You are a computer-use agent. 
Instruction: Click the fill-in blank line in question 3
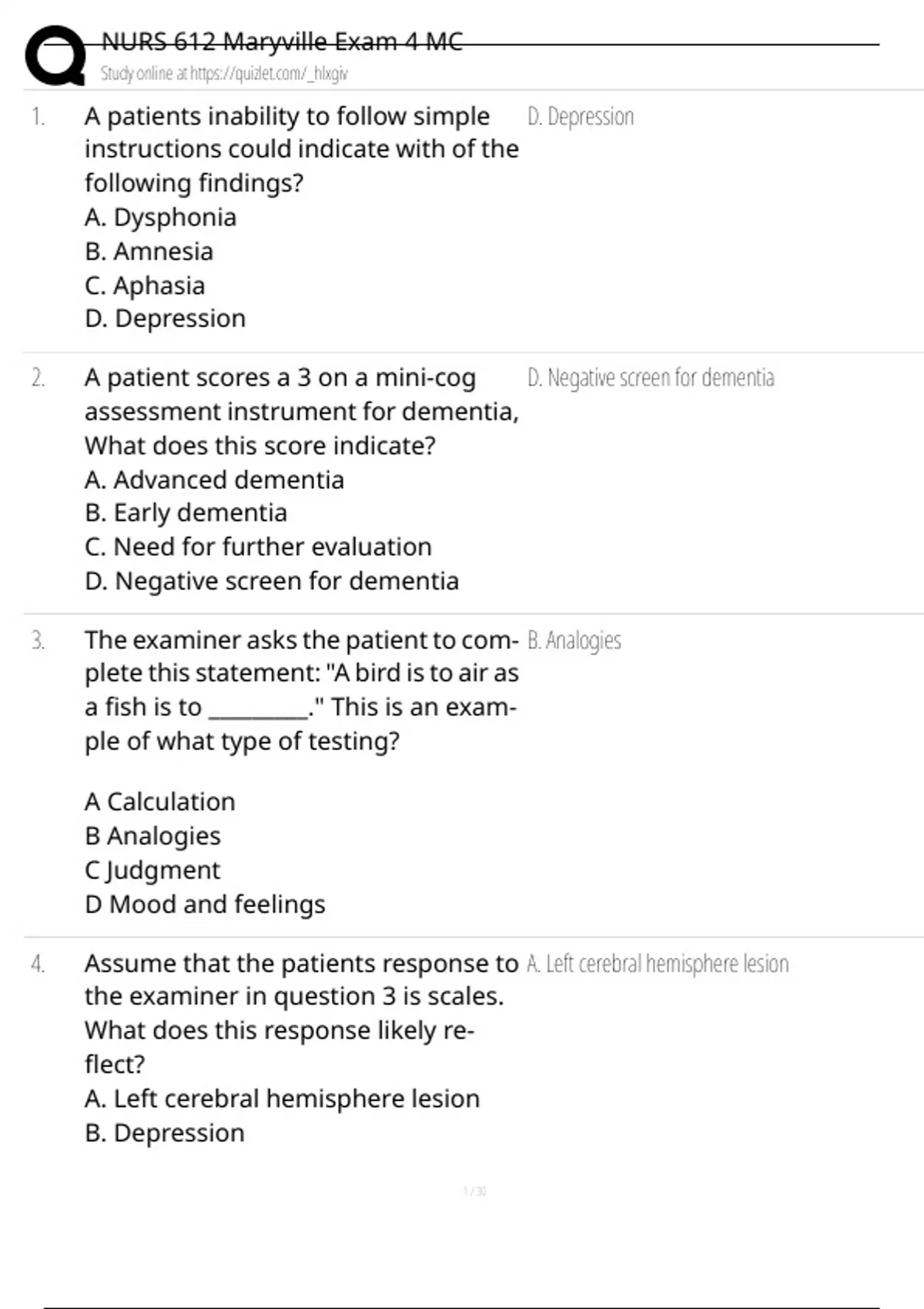(x=258, y=718)
